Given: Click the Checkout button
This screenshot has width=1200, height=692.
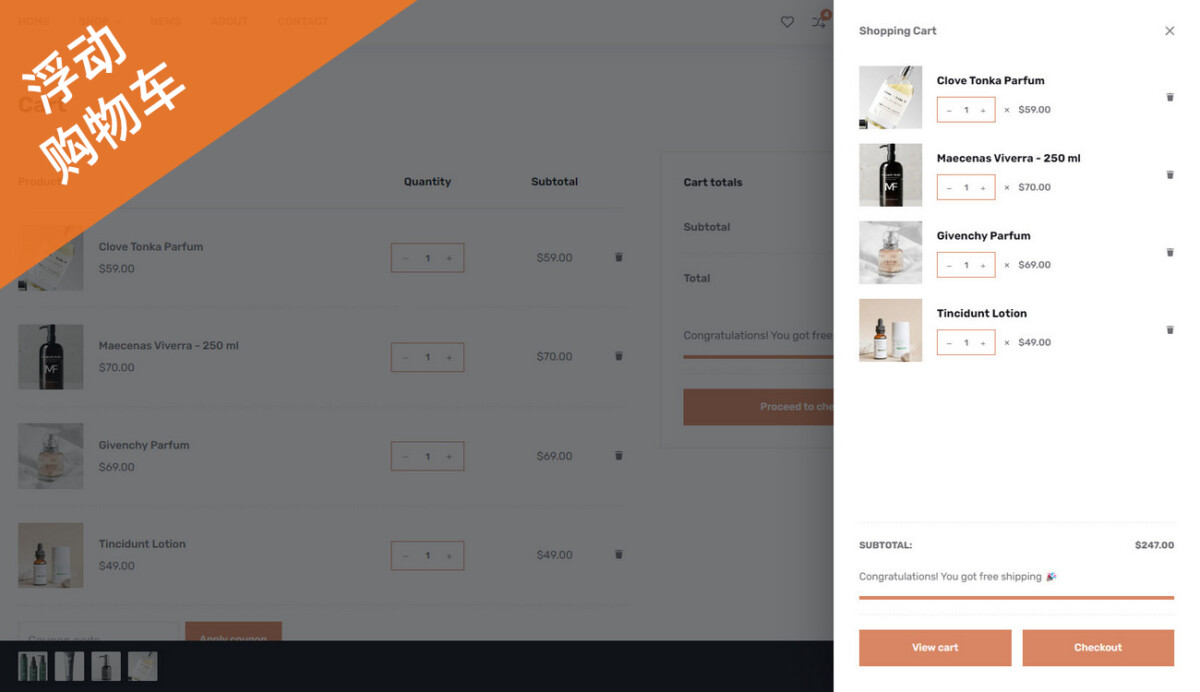Looking at the screenshot, I should point(1098,647).
